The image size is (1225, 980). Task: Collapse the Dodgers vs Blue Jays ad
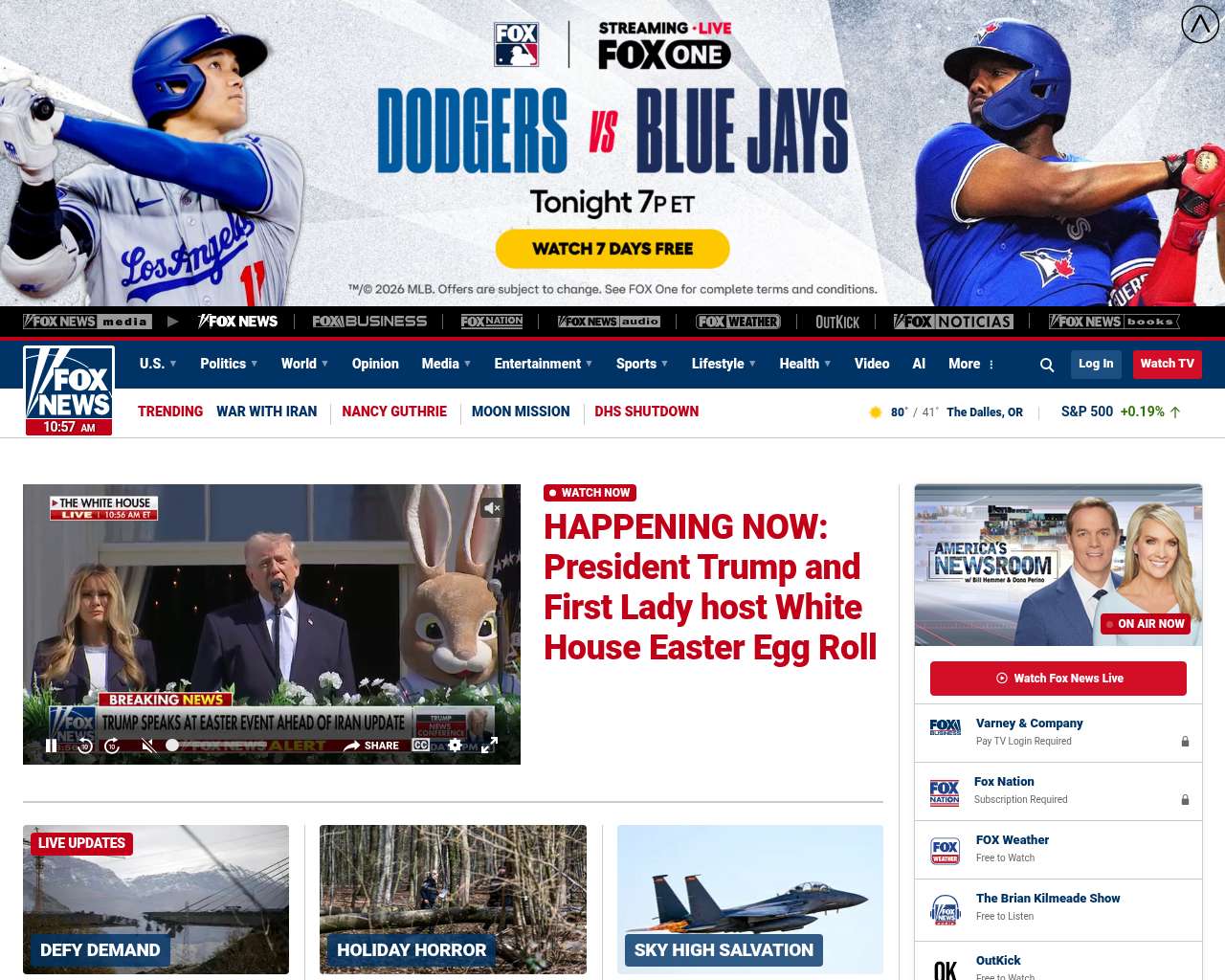(x=1199, y=25)
